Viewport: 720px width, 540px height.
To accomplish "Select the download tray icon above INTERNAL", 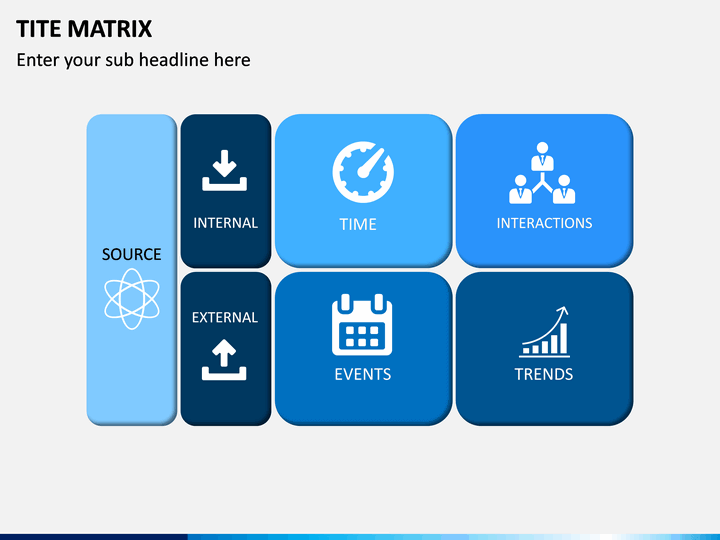I will (225, 170).
